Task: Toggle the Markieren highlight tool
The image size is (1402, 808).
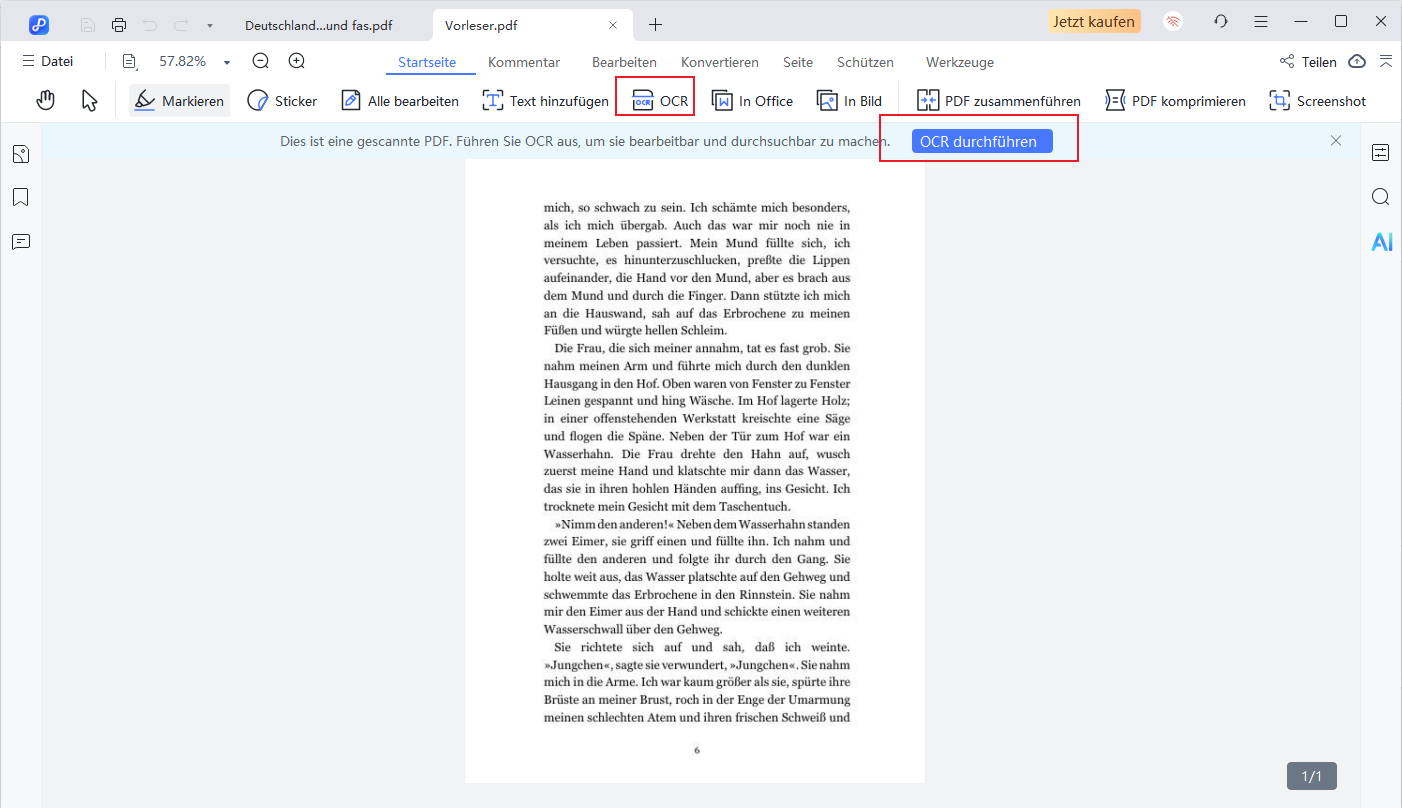Action: pos(180,100)
